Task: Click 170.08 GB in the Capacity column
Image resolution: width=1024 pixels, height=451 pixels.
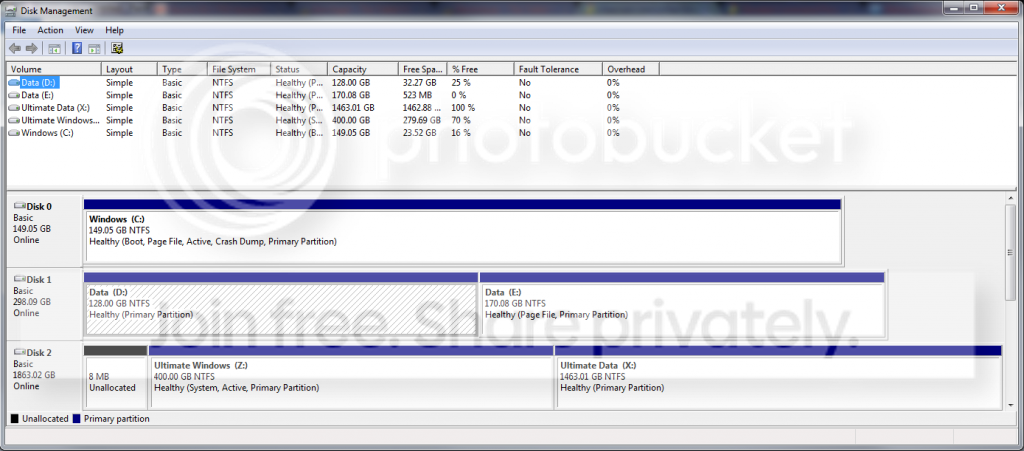Action: (351, 95)
